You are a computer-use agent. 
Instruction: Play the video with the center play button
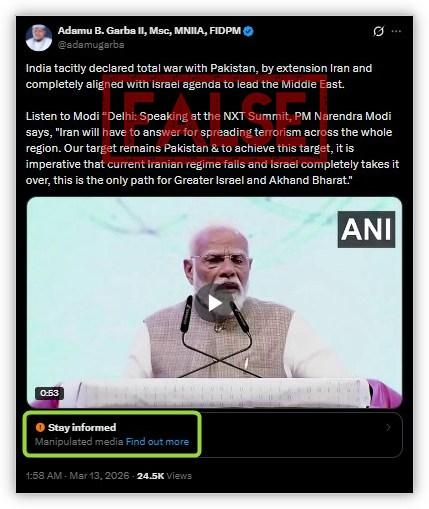(214, 303)
